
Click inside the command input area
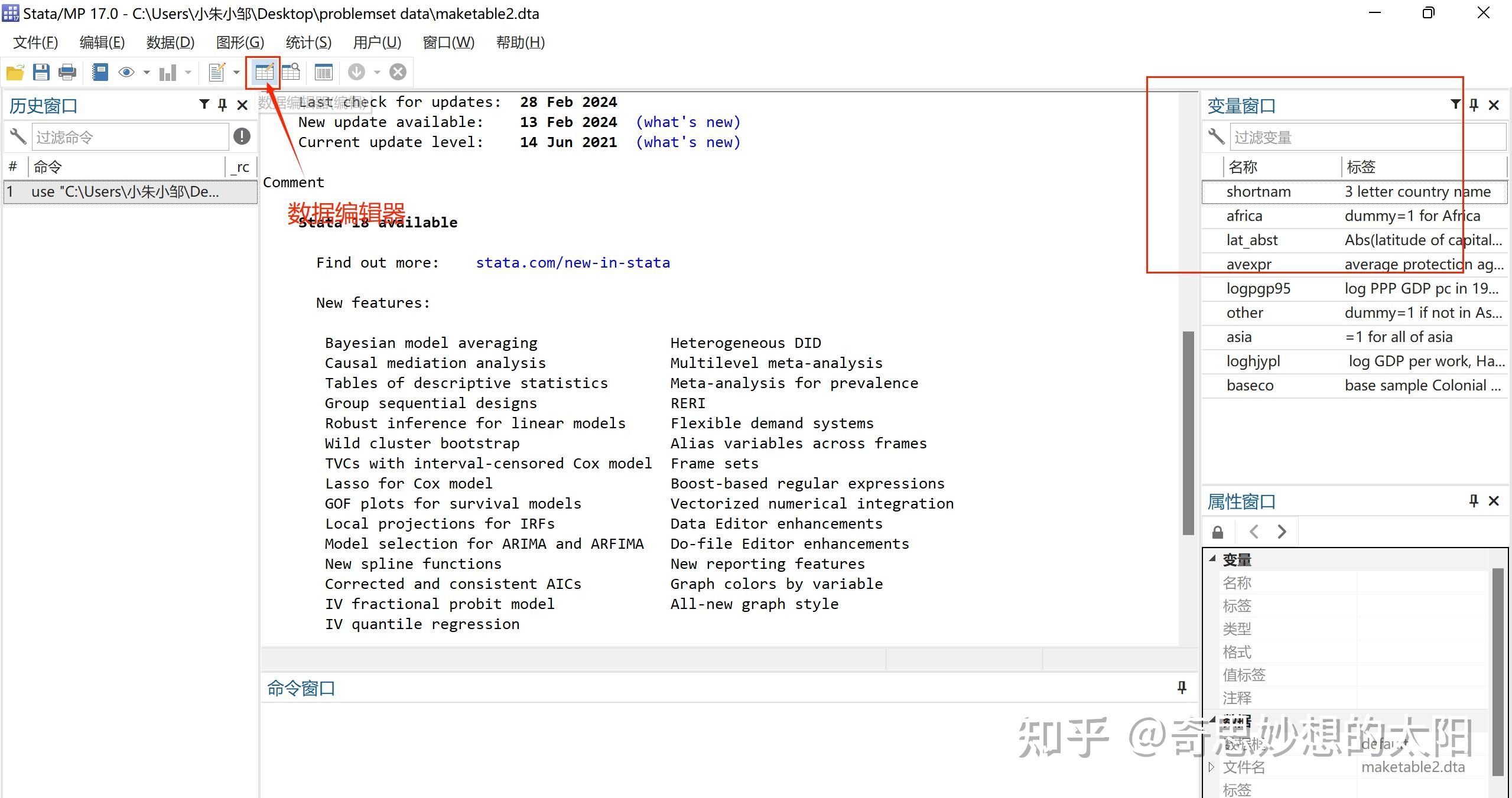[730, 750]
